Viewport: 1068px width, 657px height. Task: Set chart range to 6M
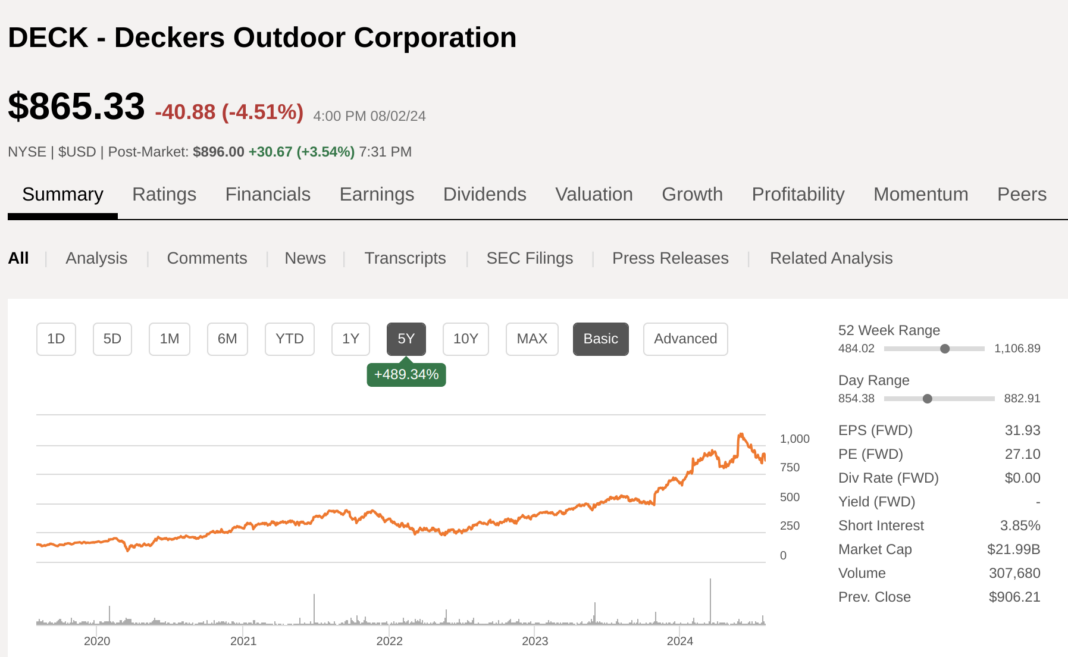pyautogui.click(x=227, y=339)
